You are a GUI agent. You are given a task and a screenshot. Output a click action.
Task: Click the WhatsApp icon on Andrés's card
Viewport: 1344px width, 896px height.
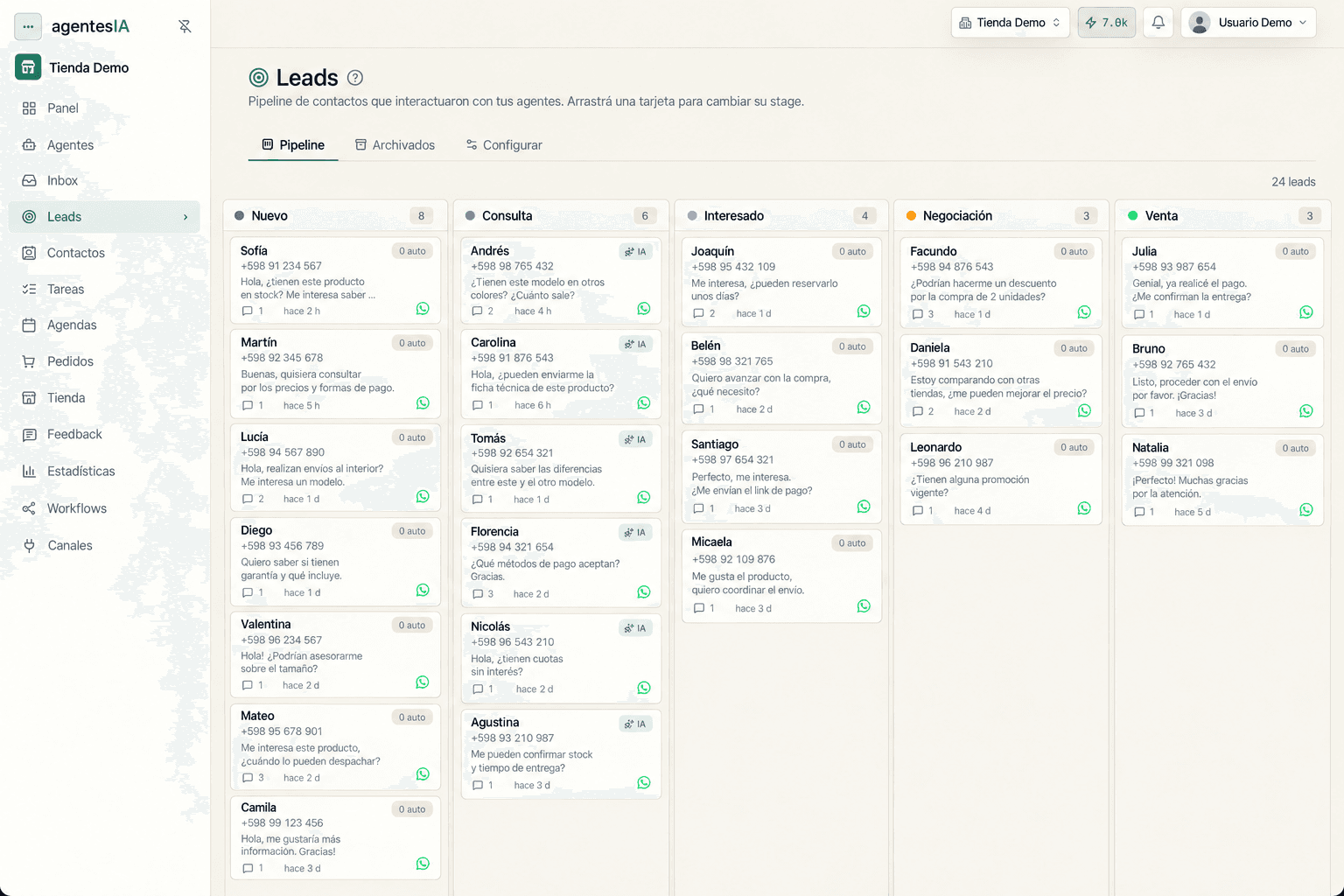pos(644,309)
